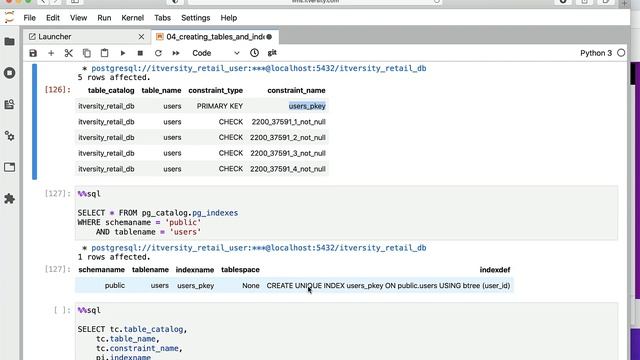Restart the kernel with circular arrow
640x360 pixels.
pos(158,53)
